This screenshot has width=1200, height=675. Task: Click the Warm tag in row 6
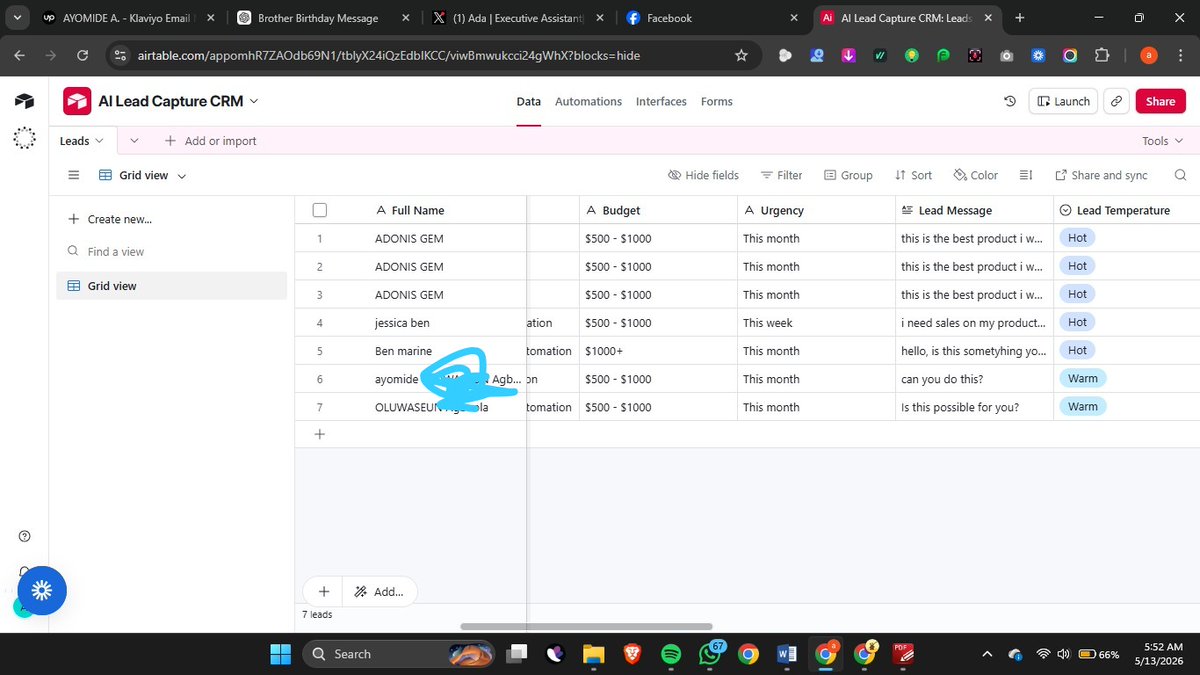tap(1083, 379)
